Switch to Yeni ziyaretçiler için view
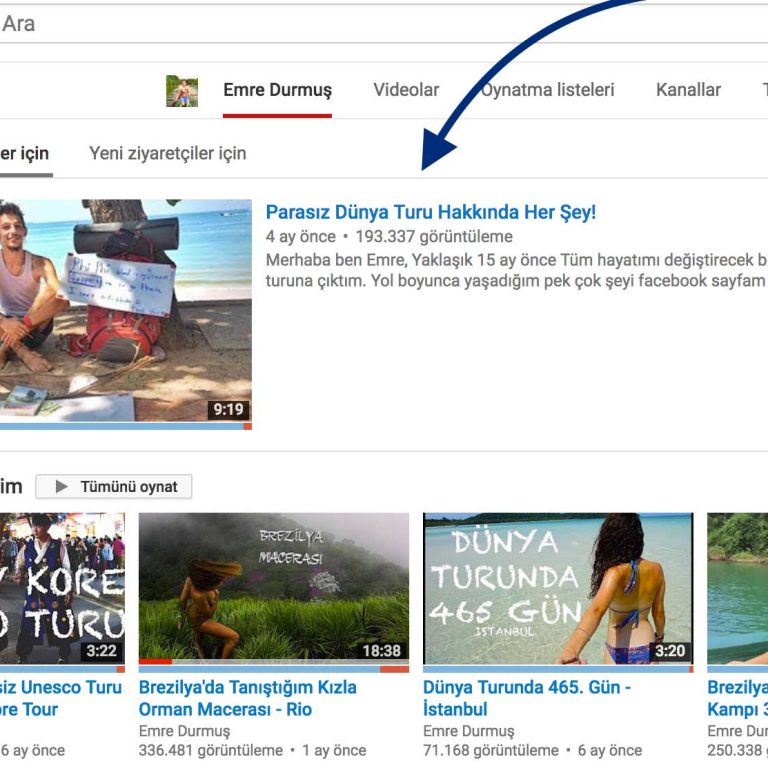Viewport: 768px width, 768px height. (167, 153)
